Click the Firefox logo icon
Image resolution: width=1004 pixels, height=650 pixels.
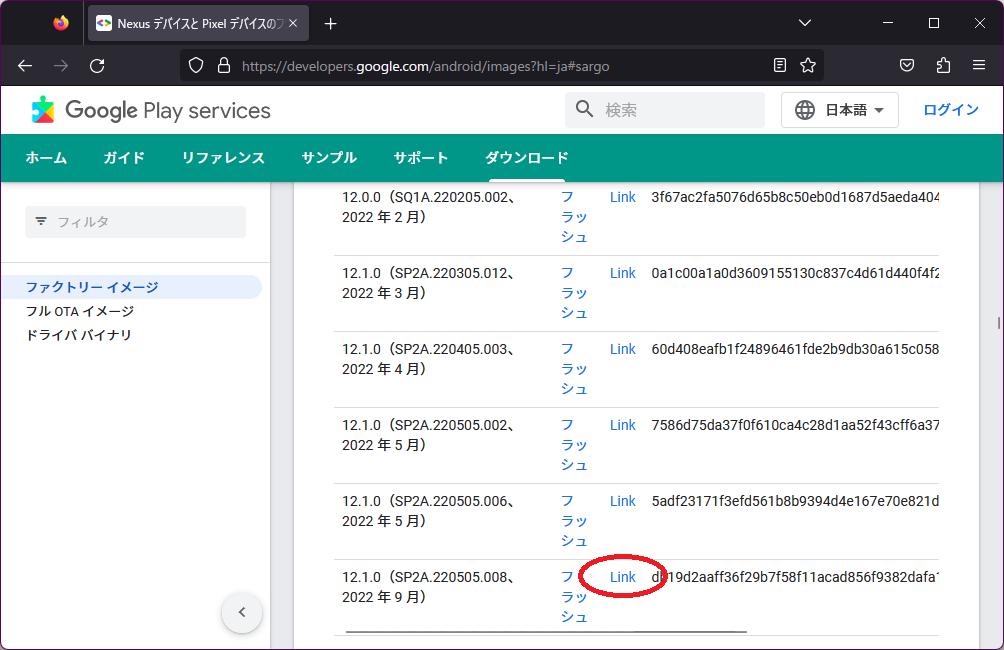point(61,23)
